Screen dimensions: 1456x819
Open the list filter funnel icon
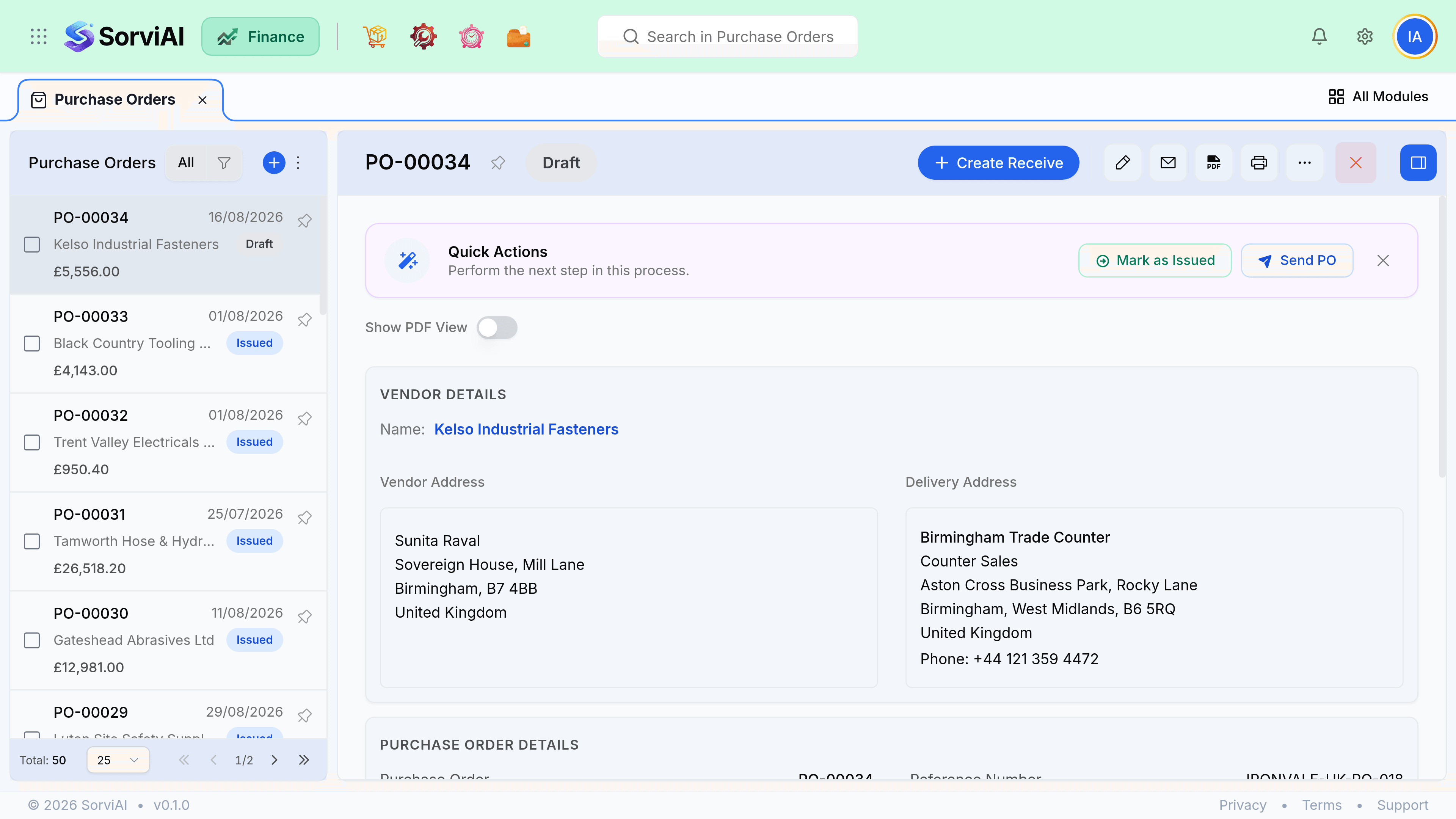coord(224,163)
